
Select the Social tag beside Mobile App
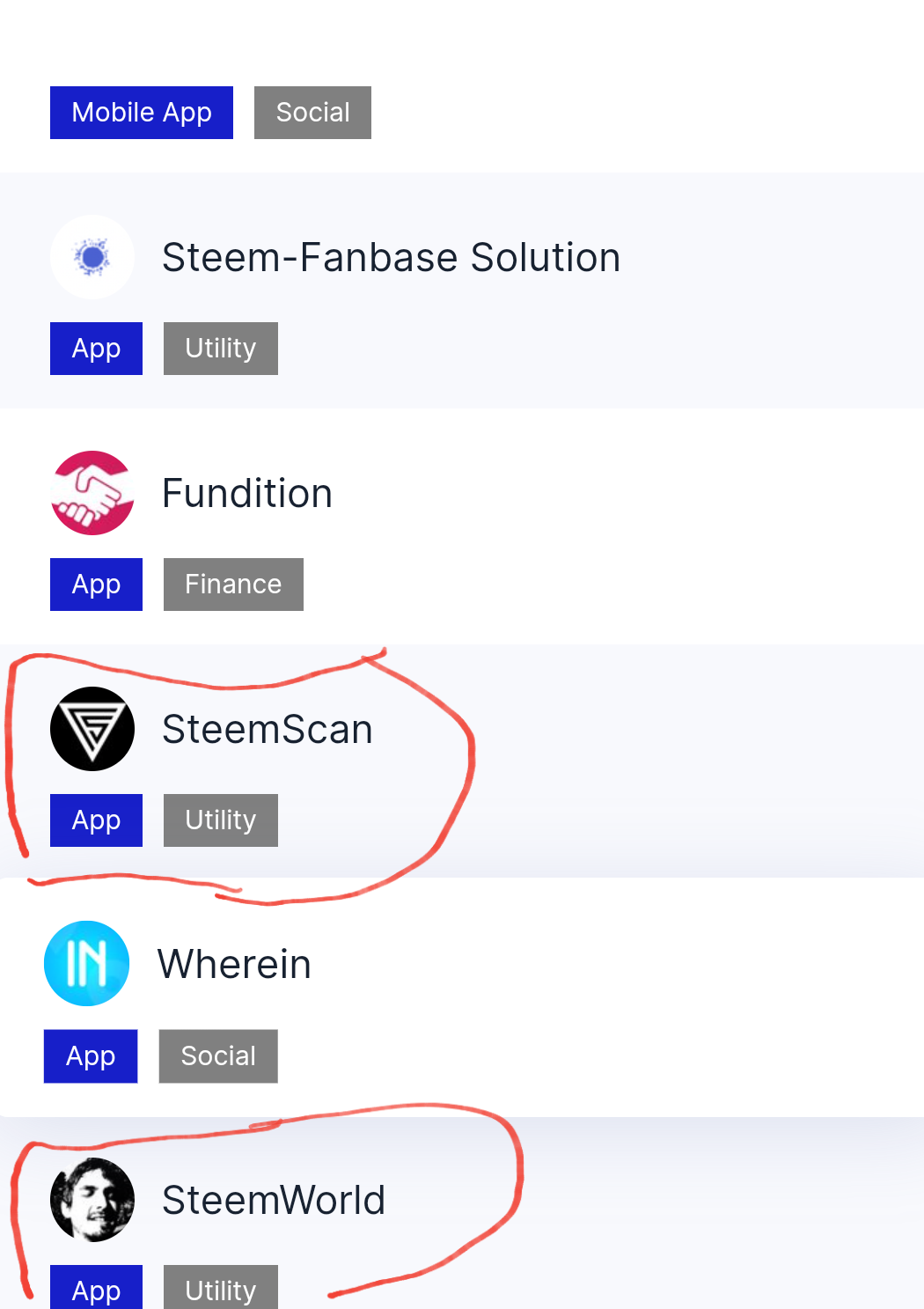click(312, 113)
